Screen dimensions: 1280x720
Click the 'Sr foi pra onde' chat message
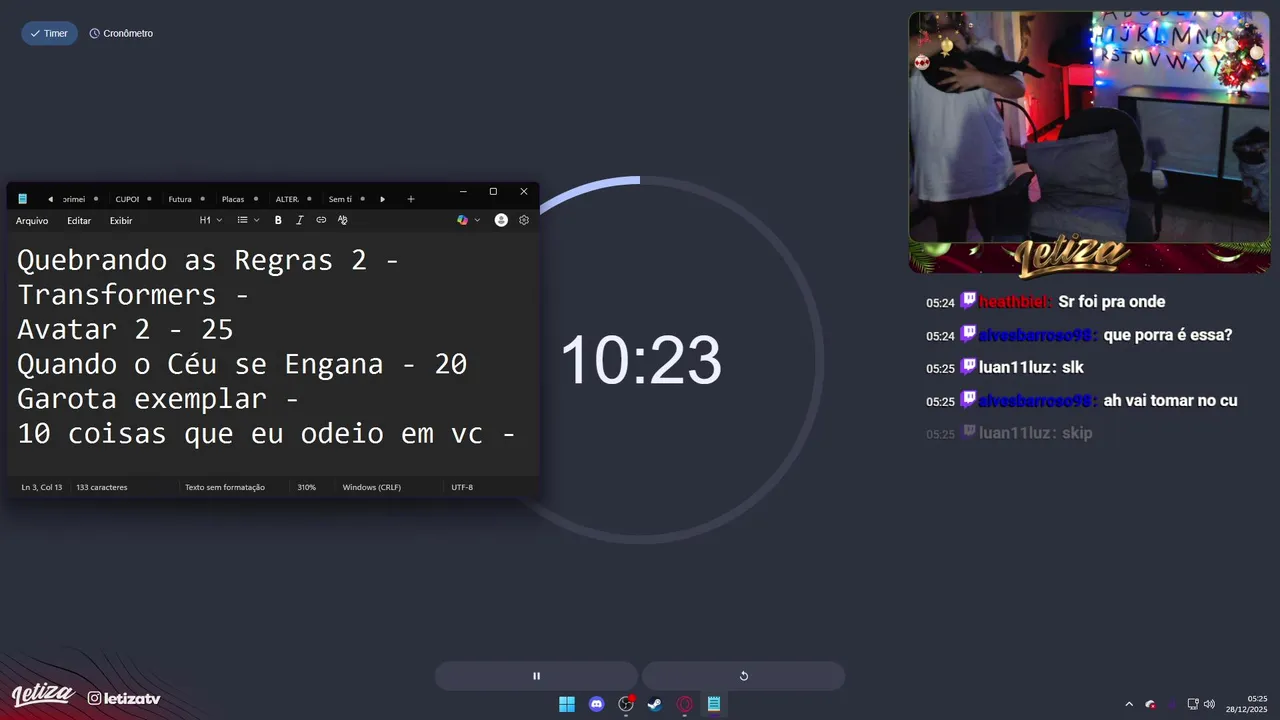(x=1112, y=302)
